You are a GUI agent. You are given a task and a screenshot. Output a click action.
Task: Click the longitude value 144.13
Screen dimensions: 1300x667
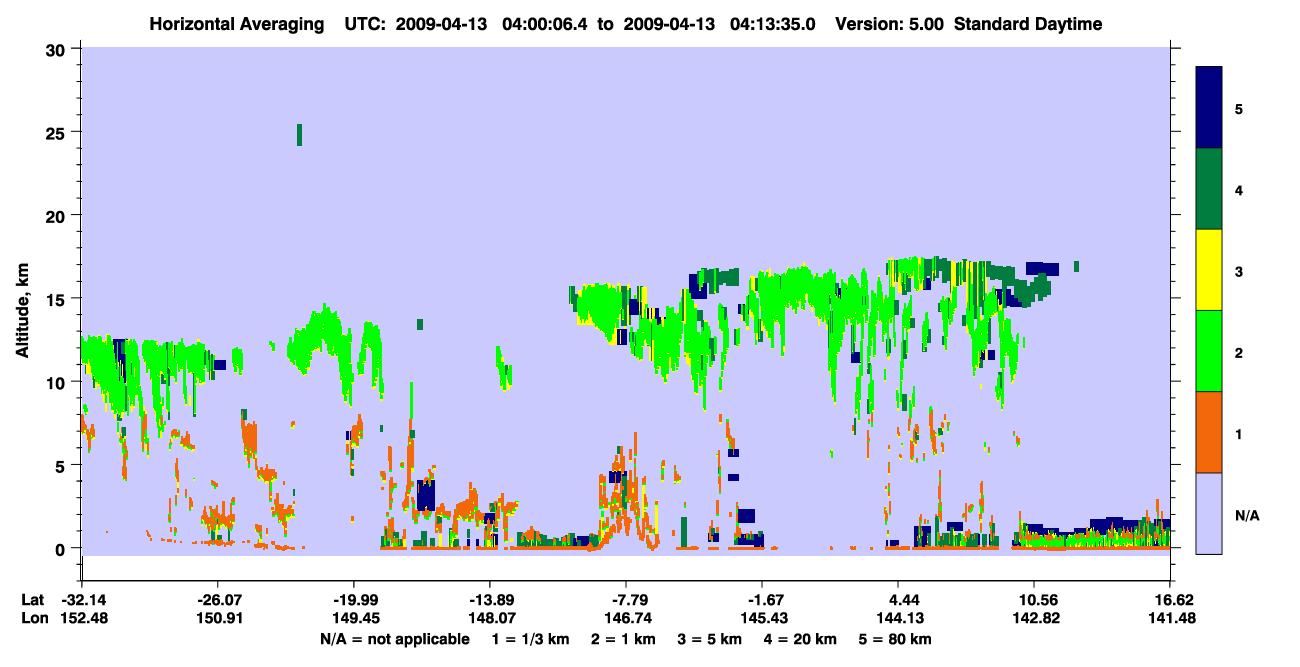coord(898,618)
